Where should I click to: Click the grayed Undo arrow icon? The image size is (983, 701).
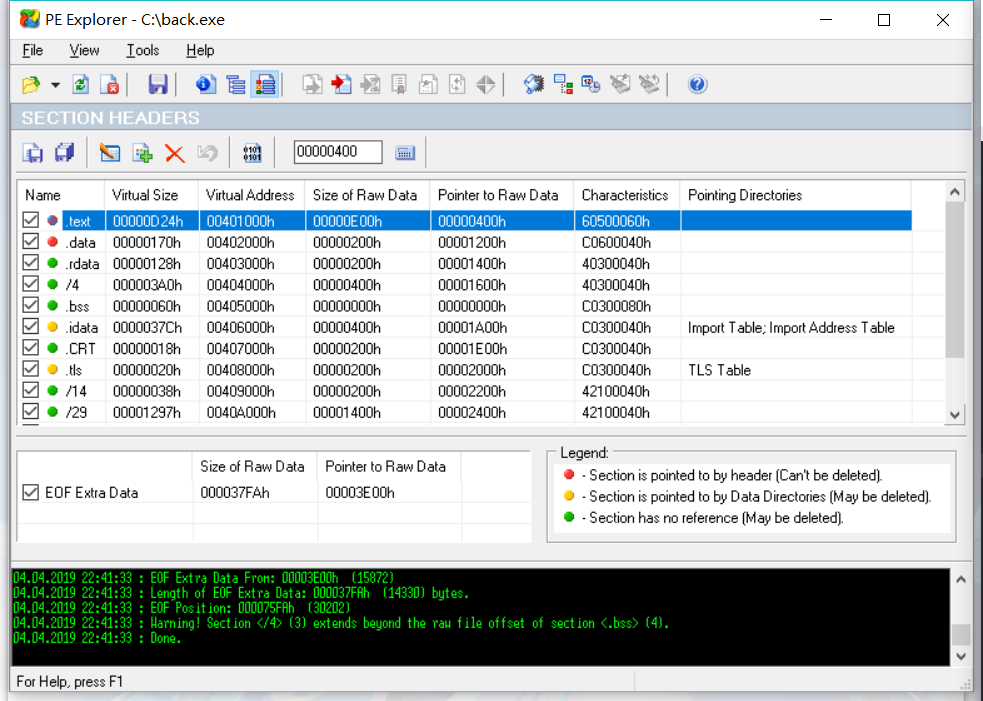pyautogui.click(x=207, y=153)
